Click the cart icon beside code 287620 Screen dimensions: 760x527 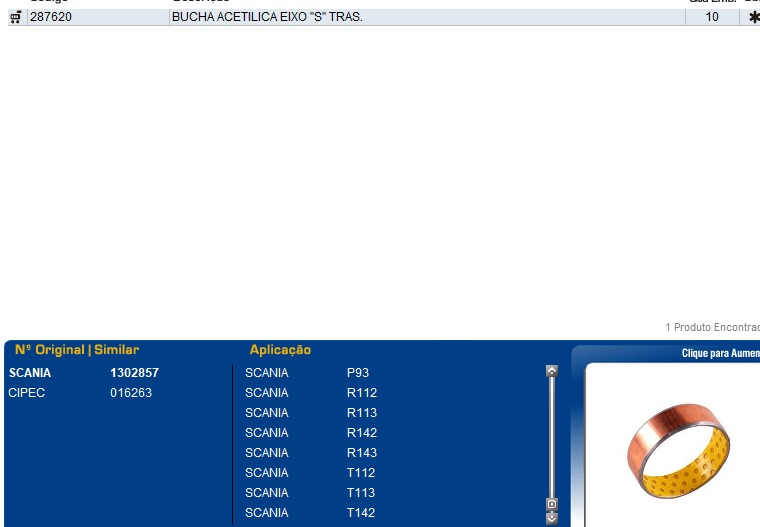tap(15, 17)
